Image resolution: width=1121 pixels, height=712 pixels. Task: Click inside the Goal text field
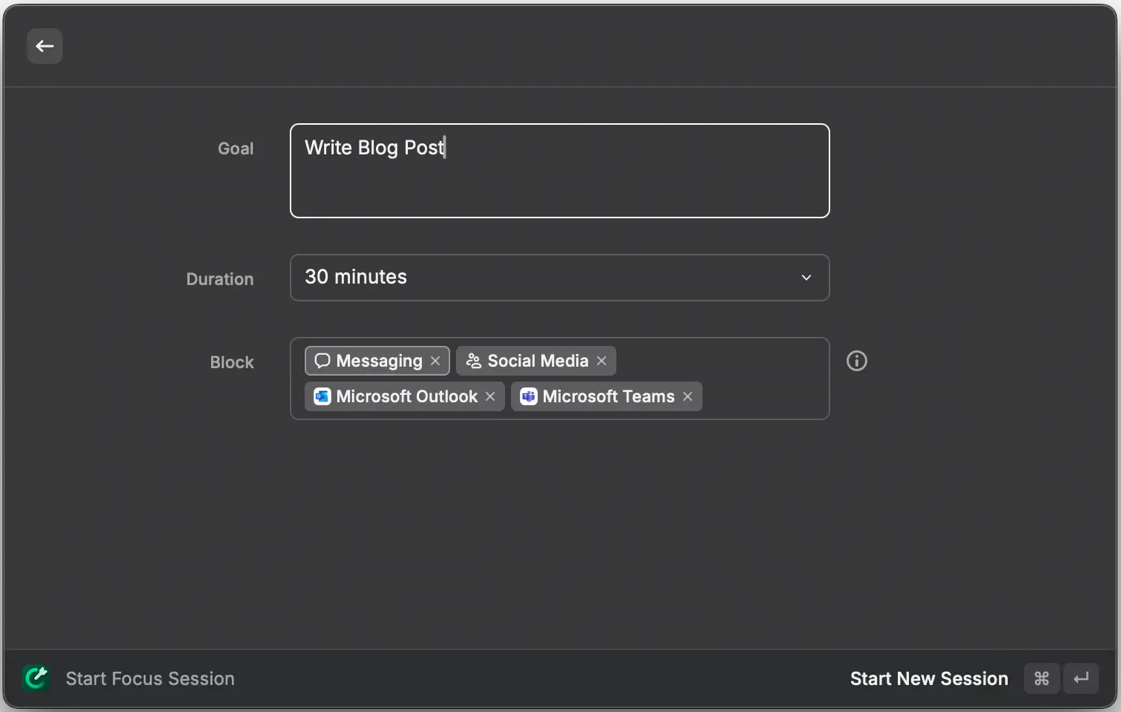pos(560,180)
